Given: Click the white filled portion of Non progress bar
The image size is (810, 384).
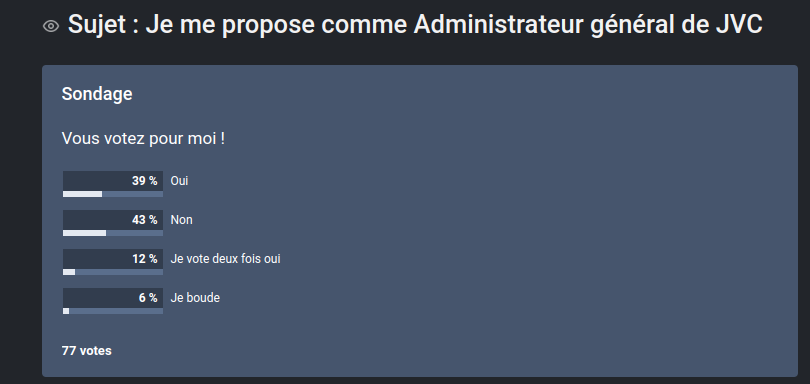Looking at the screenshot, I should 85,233.
